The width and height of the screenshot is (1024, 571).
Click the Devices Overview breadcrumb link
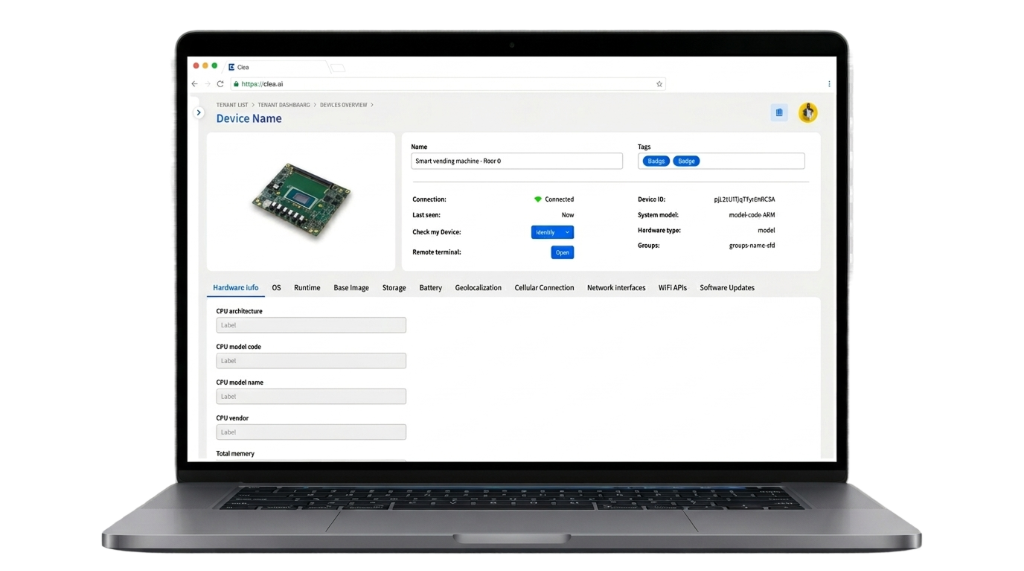coord(343,104)
